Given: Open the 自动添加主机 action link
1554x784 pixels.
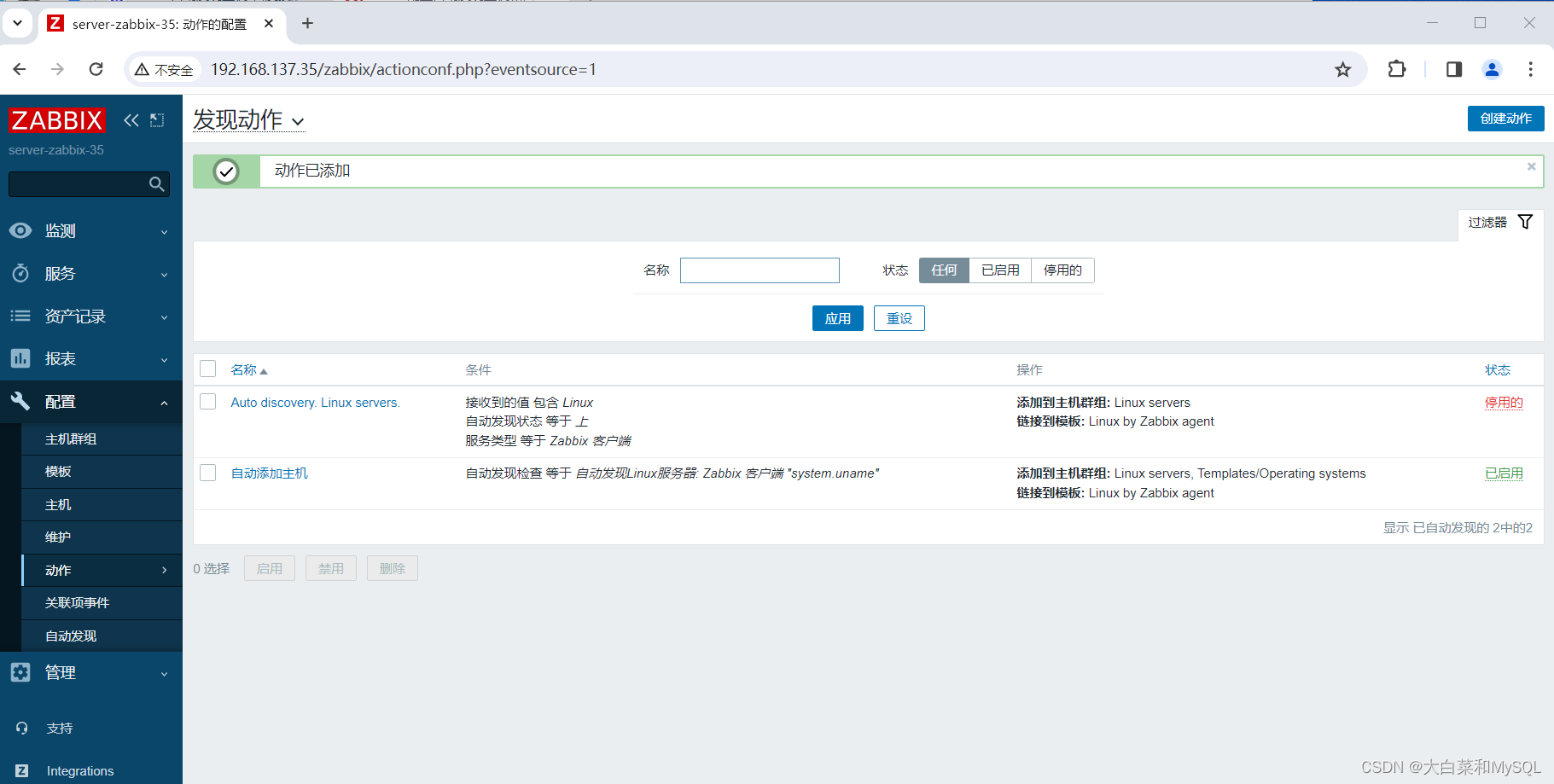Looking at the screenshot, I should [270, 473].
